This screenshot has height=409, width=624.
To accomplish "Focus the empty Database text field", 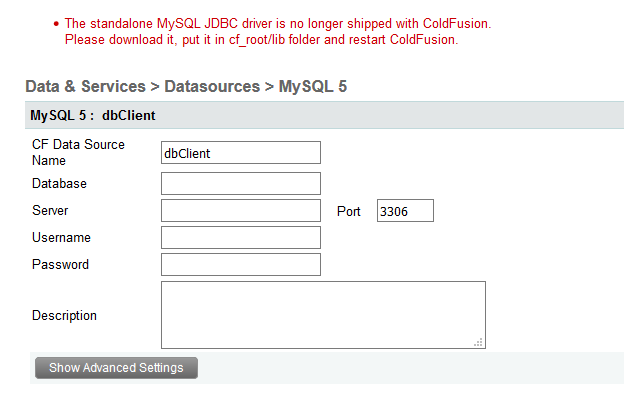I will (x=241, y=183).
